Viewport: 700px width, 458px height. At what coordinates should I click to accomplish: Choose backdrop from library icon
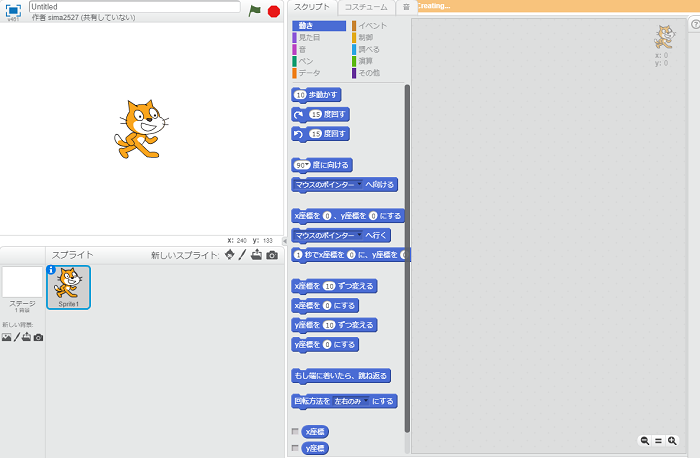[x=6, y=337]
